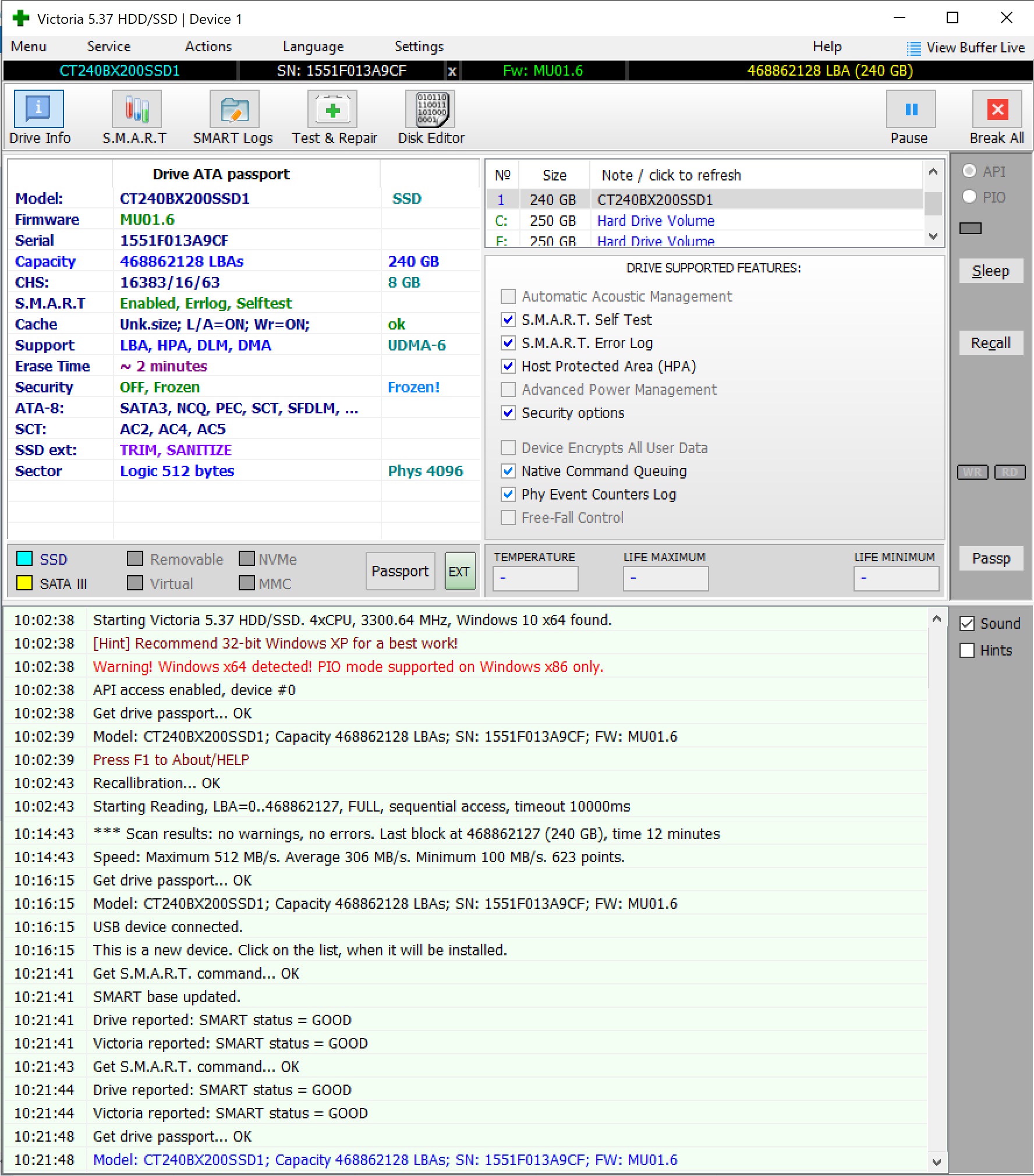Click the green EXT button
Viewport: 1034px width, 1176px height.
pos(460,571)
